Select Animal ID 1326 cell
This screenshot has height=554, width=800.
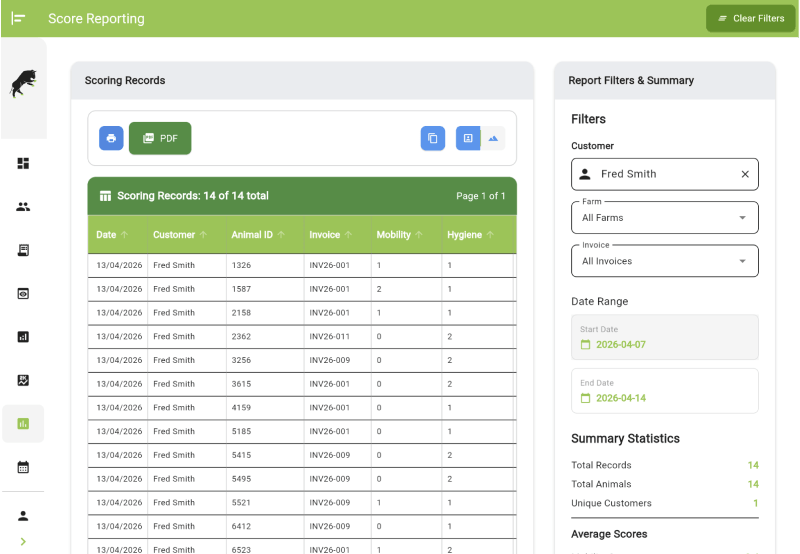coord(265,265)
